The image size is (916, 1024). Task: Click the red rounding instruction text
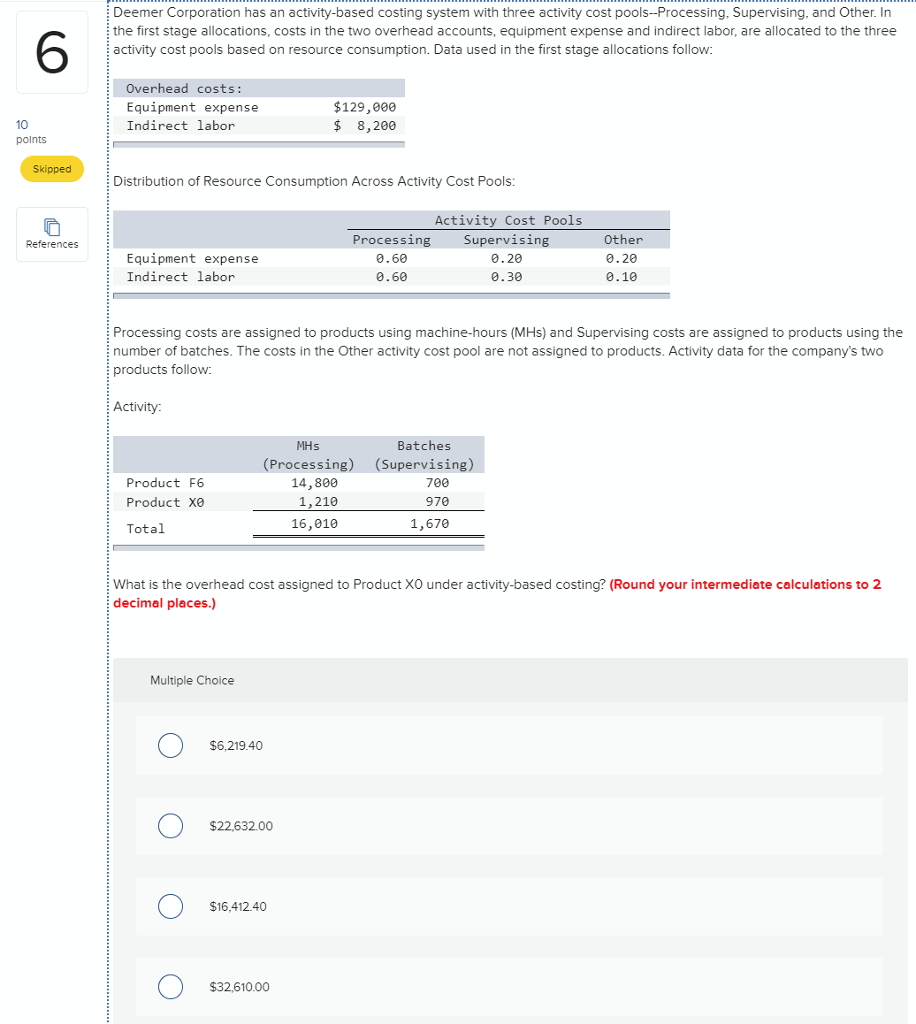(497, 594)
